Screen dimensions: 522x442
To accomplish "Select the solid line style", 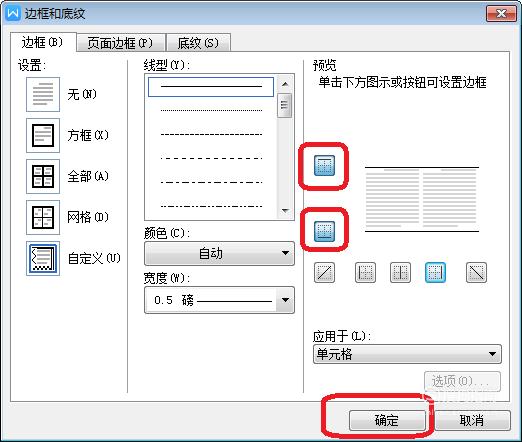I will point(211,87).
